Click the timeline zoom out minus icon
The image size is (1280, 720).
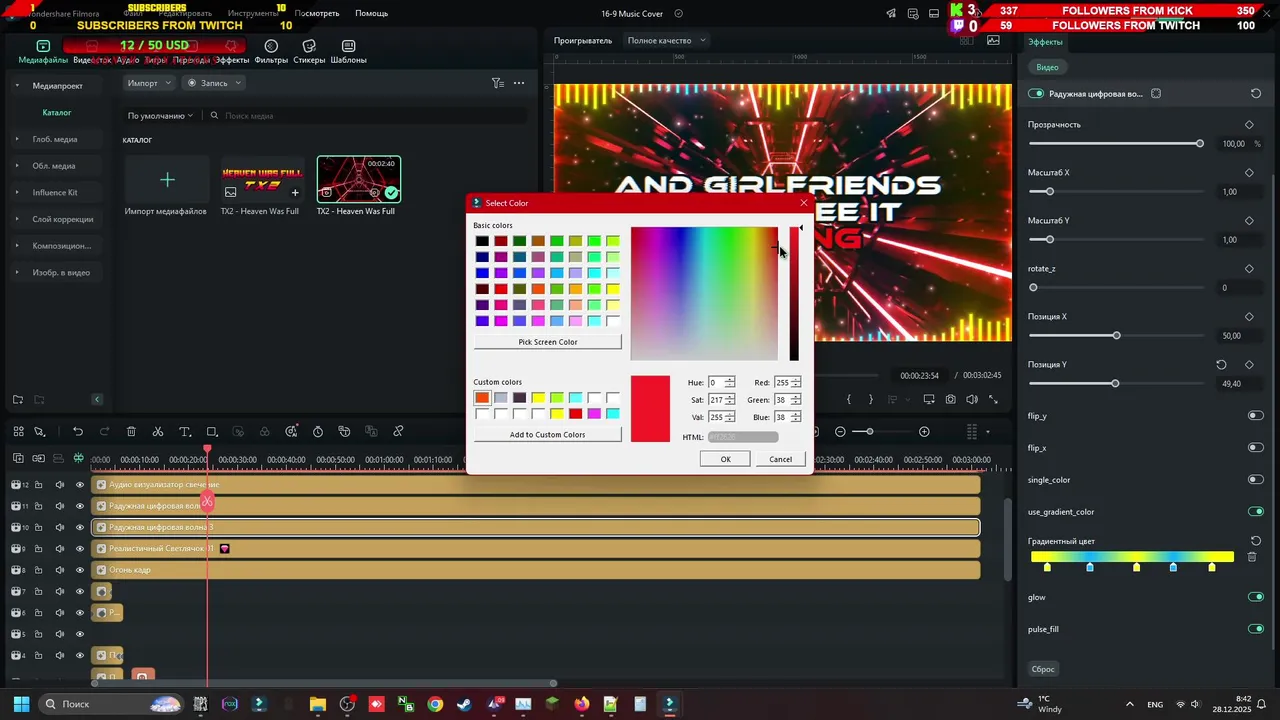coord(840,432)
